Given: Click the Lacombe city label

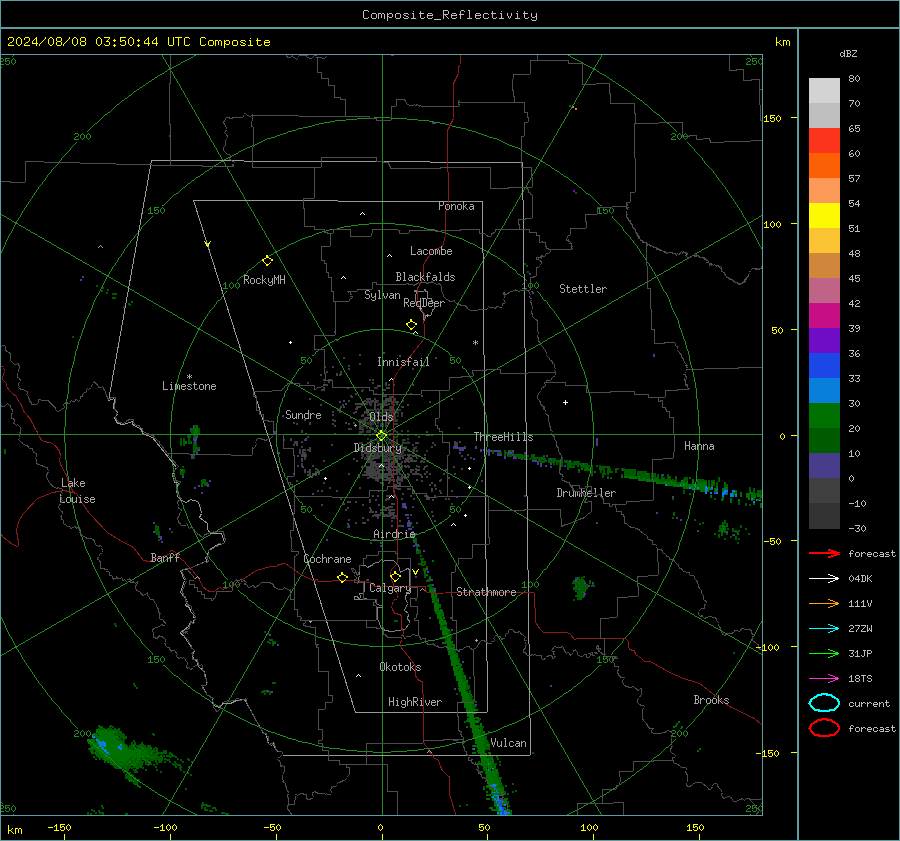Looking at the screenshot, I should pyautogui.click(x=431, y=251).
